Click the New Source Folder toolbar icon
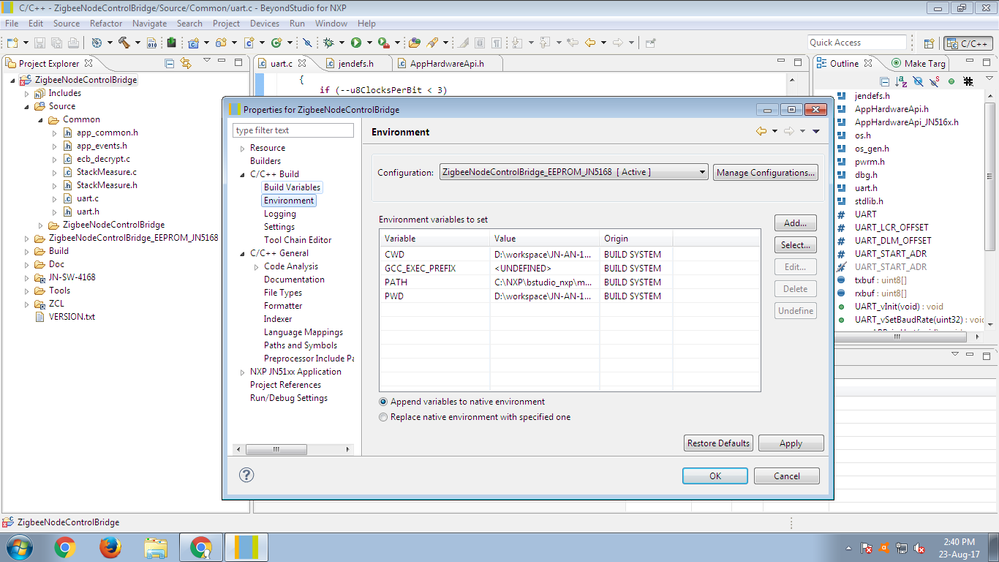Screen dimensions: 999x562 click(221, 43)
